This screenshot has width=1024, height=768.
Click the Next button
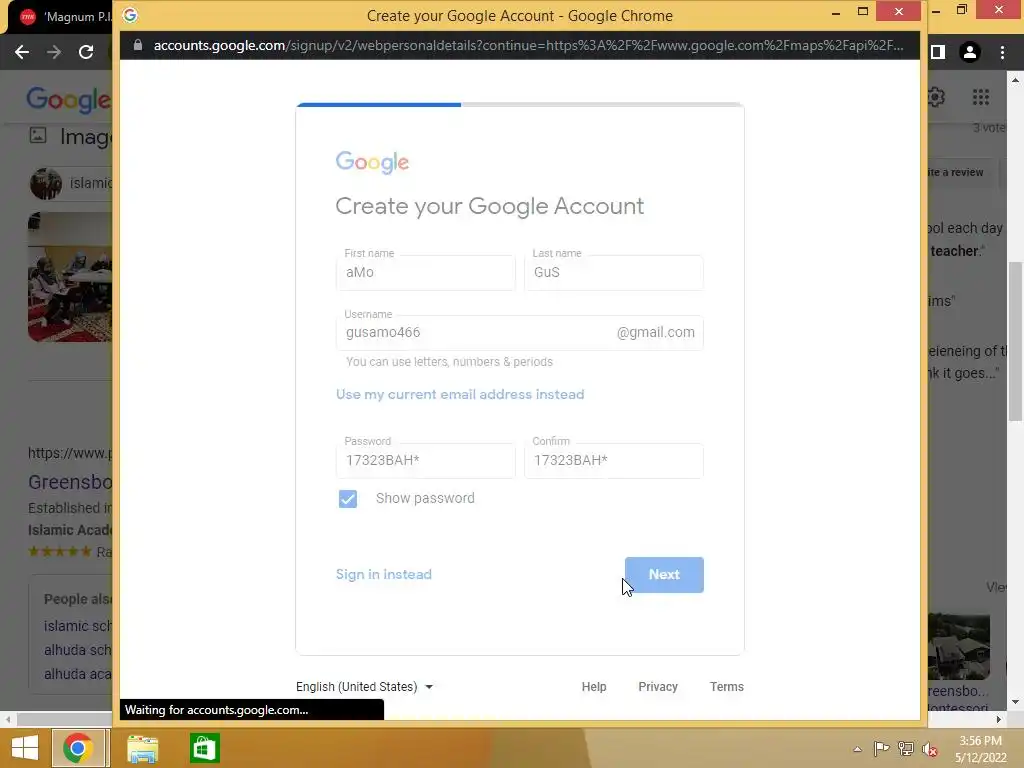[664, 575]
